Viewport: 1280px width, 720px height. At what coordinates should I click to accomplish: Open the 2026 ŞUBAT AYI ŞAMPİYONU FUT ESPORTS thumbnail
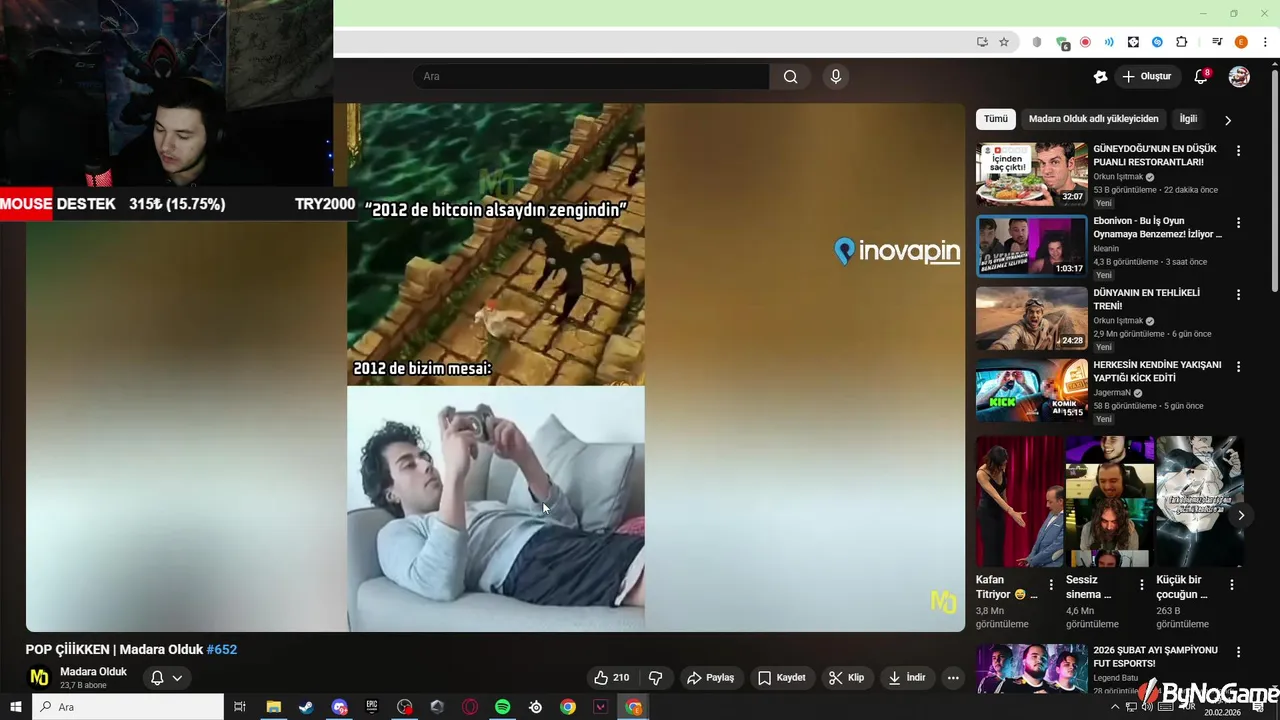click(x=1031, y=670)
